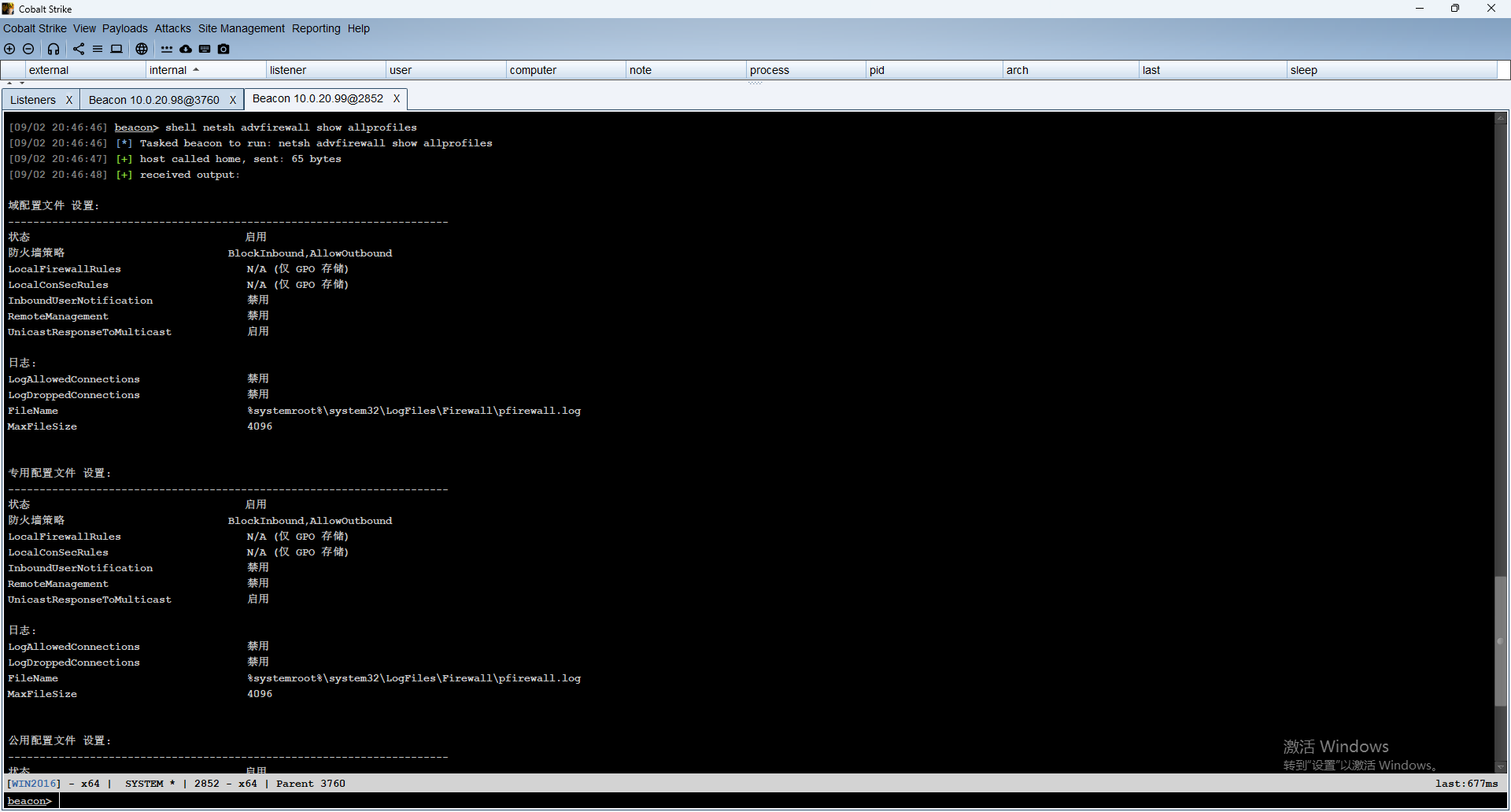Sort sessions by last column
The height and width of the screenshot is (812, 1511).
click(1214, 70)
